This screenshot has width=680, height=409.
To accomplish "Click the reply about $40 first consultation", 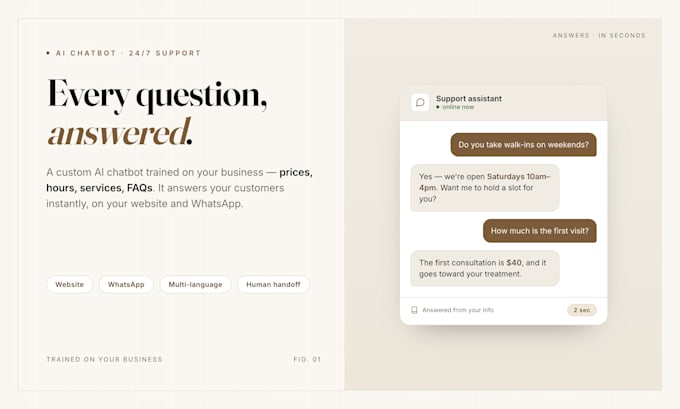I will pyautogui.click(x=485, y=268).
